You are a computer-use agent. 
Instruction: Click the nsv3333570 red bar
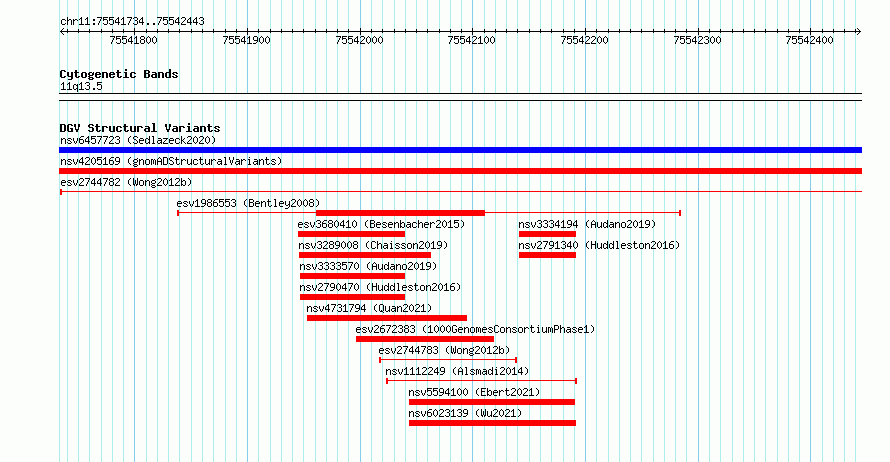point(352,276)
